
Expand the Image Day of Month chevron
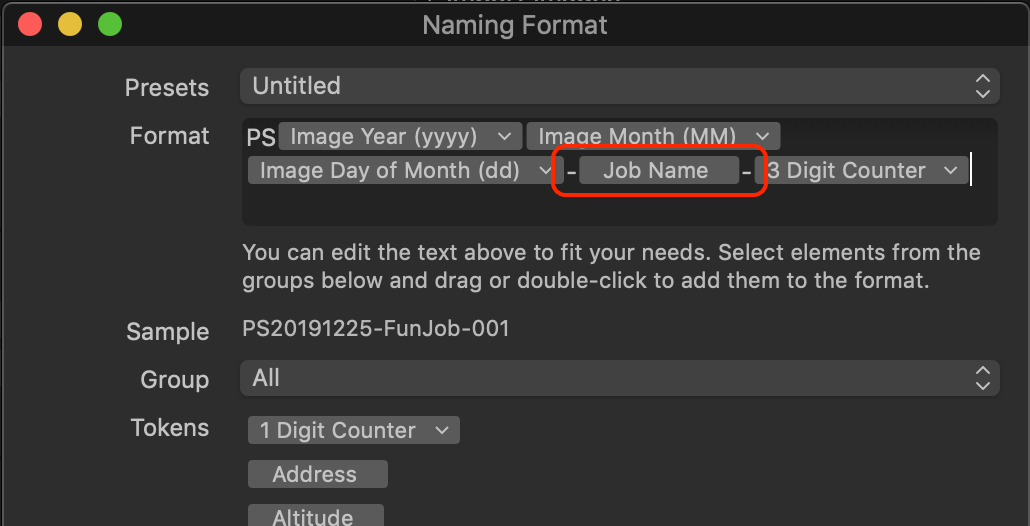tap(545, 171)
